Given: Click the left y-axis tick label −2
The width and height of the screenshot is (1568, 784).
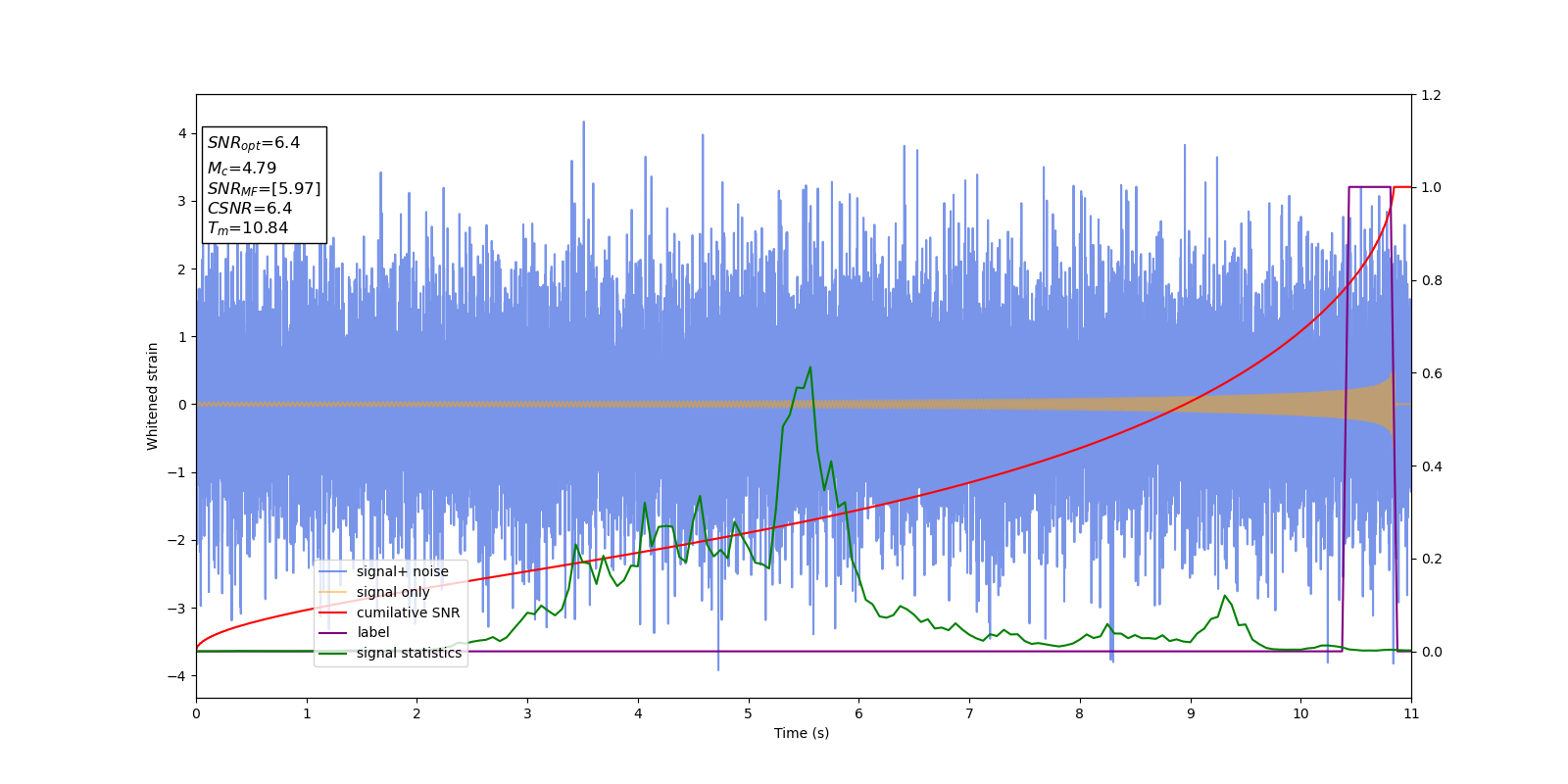Looking at the screenshot, I should [x=177, y=540].
